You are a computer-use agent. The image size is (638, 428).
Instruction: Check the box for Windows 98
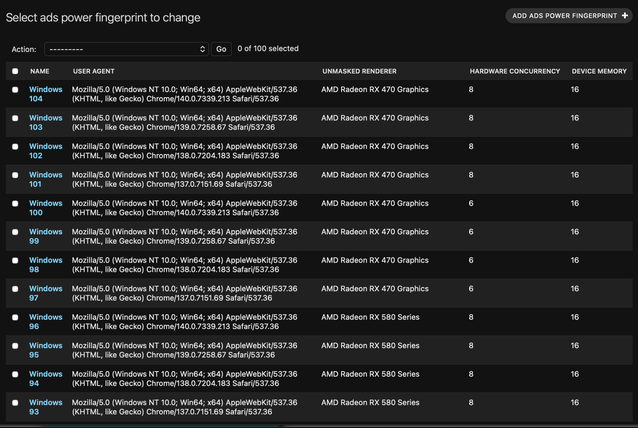pos(15,260)
